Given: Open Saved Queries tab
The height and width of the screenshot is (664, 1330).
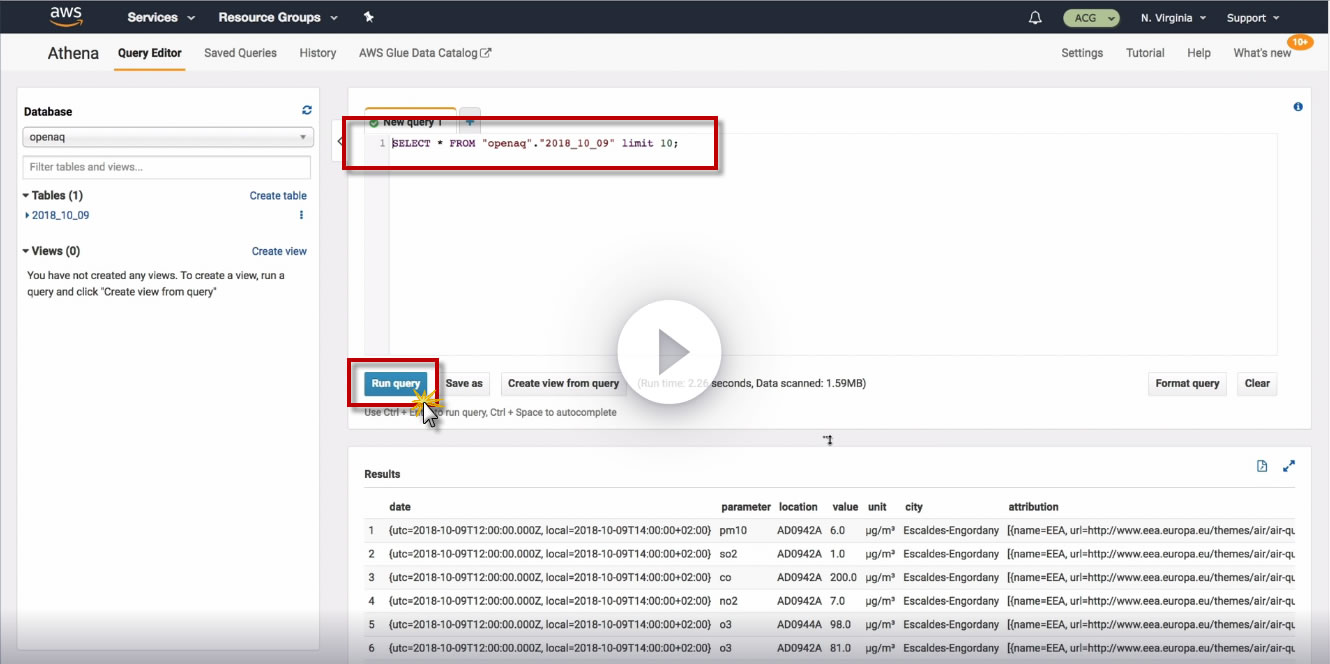Looking at the screenshot, I should (x=240, y=53).
